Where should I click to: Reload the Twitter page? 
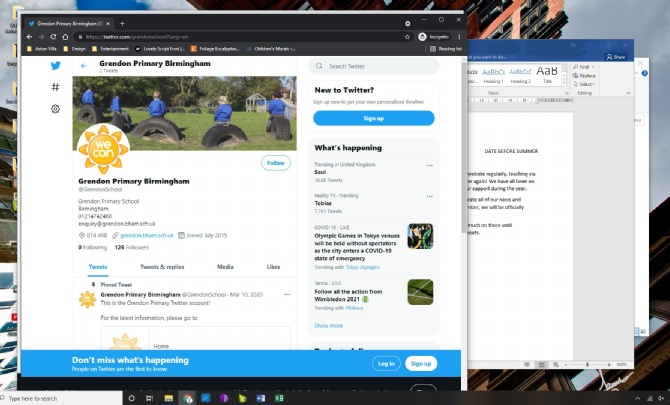point(53,37)
